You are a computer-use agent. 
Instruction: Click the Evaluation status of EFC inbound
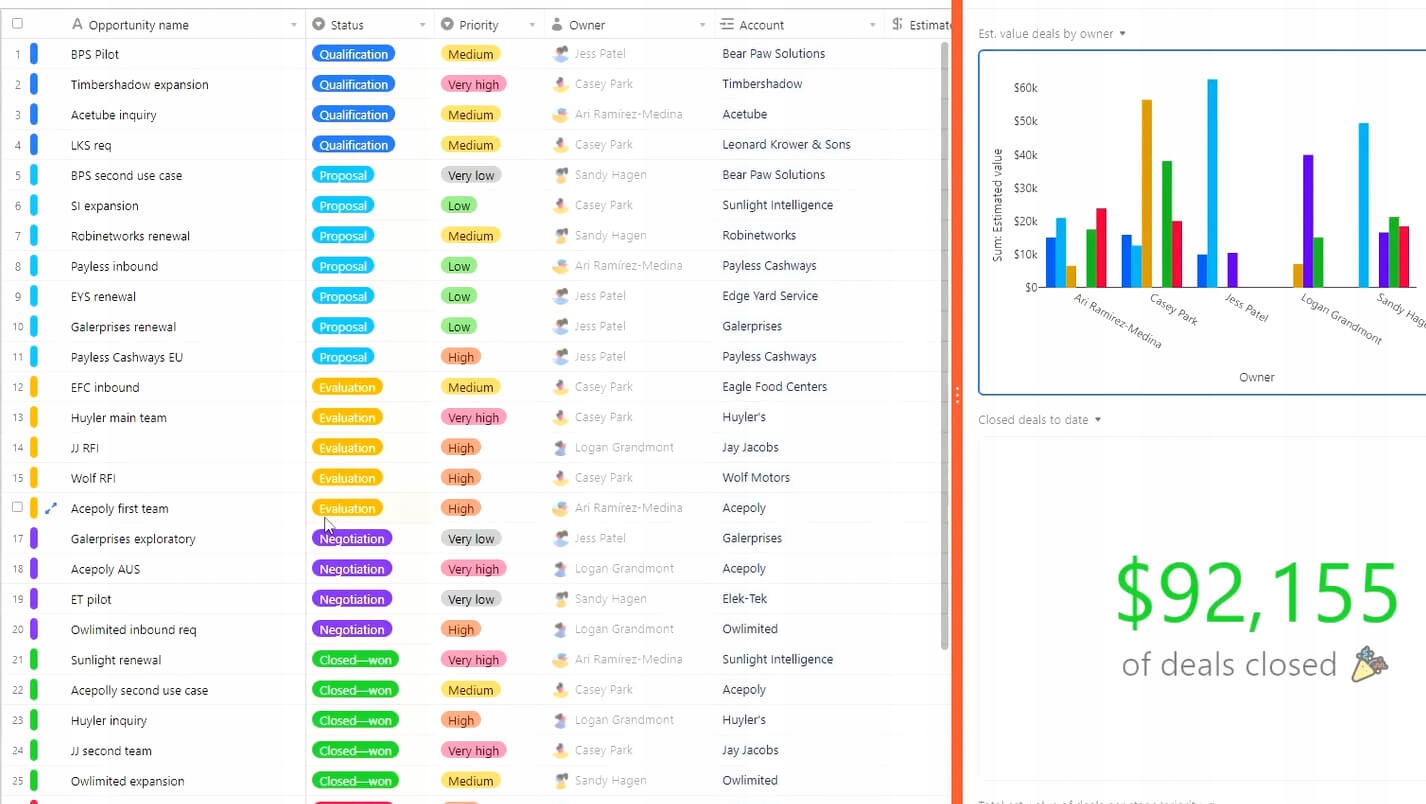pos(347,387)
